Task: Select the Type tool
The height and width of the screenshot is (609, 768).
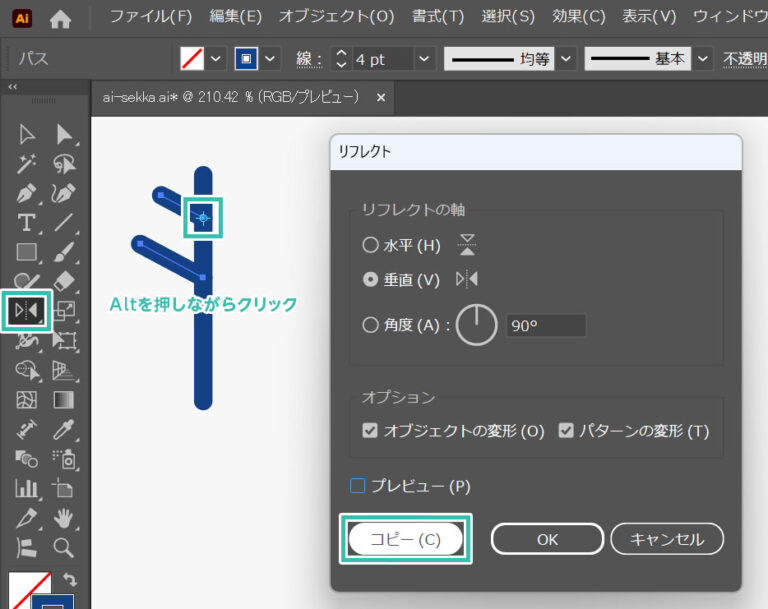Action: click(x=26, y=222)
